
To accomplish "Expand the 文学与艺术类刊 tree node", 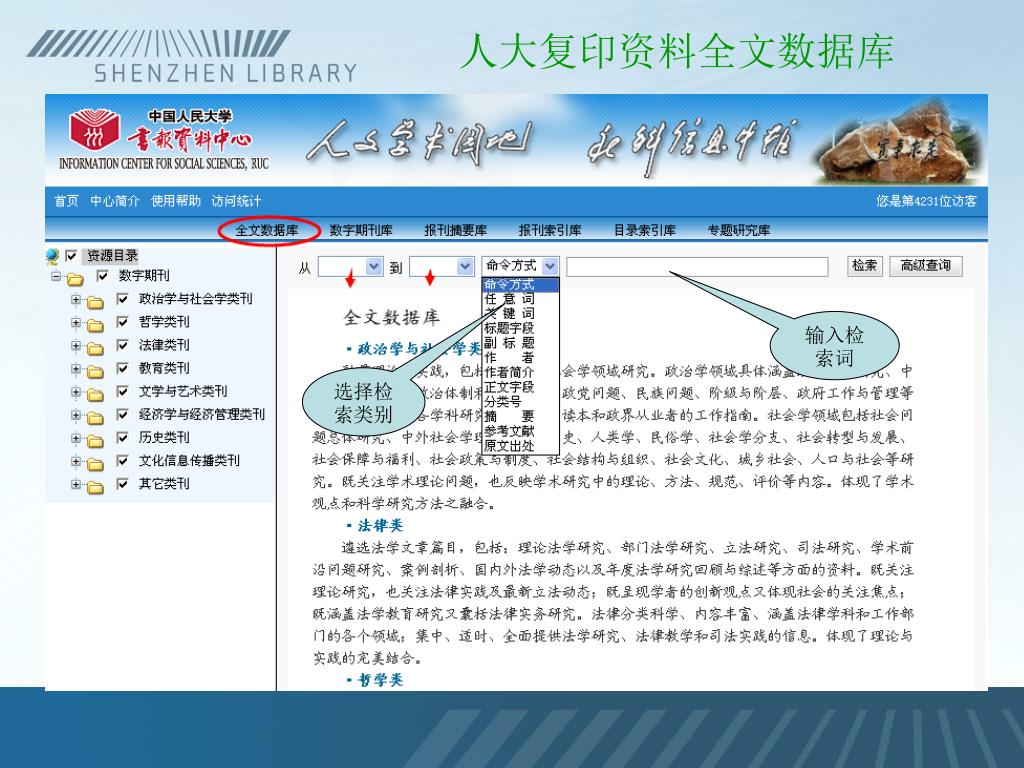I will coord(76,392).
